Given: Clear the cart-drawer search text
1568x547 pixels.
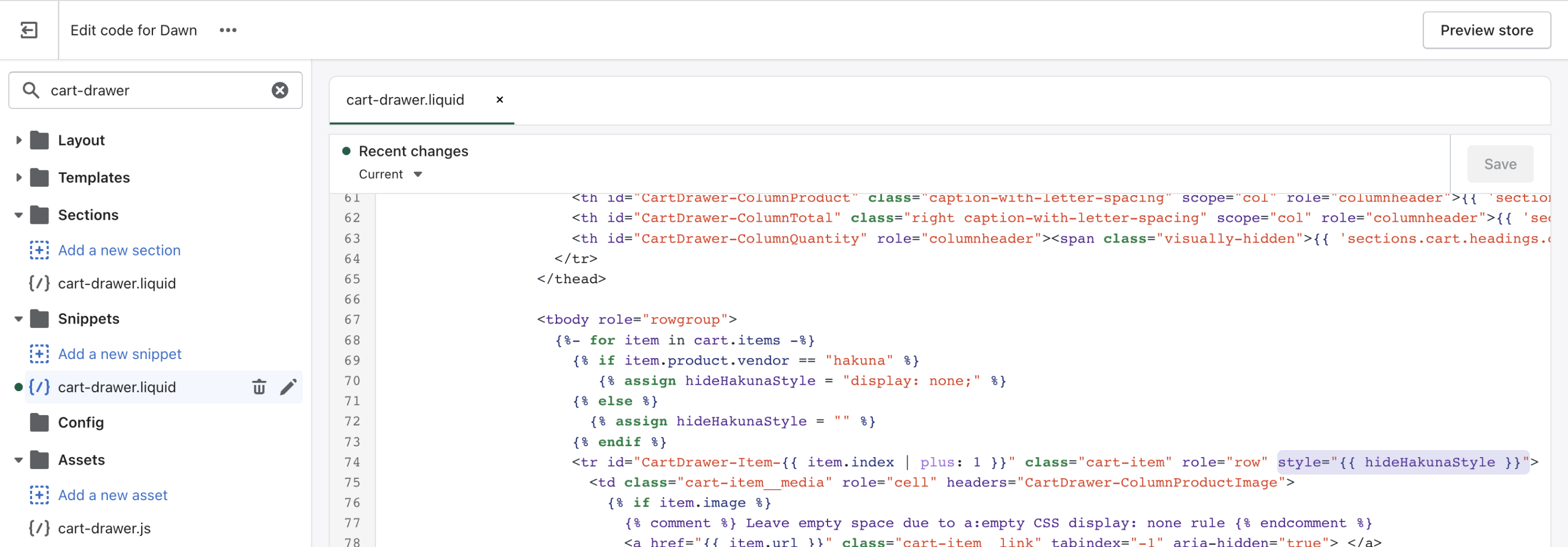Looking at the screenshot, I should click(x=279, y=90).
